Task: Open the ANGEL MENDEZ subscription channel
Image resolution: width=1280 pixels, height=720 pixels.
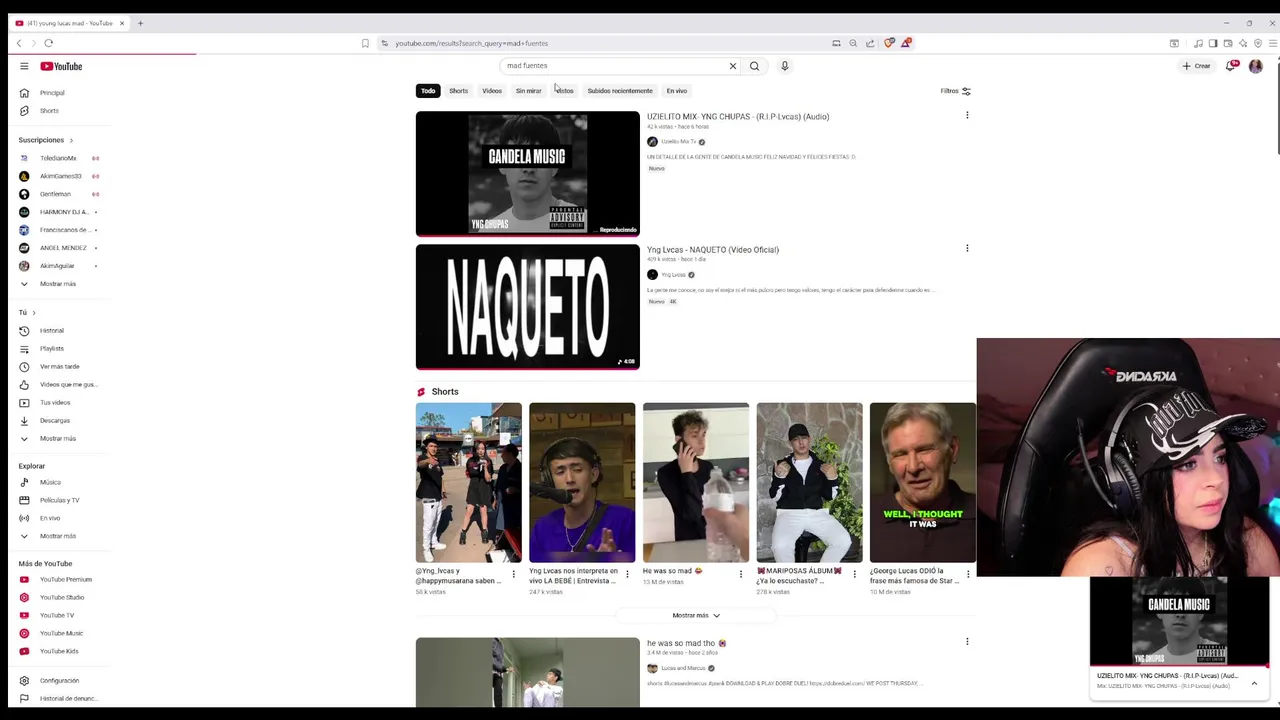Action: click(63, 248)
